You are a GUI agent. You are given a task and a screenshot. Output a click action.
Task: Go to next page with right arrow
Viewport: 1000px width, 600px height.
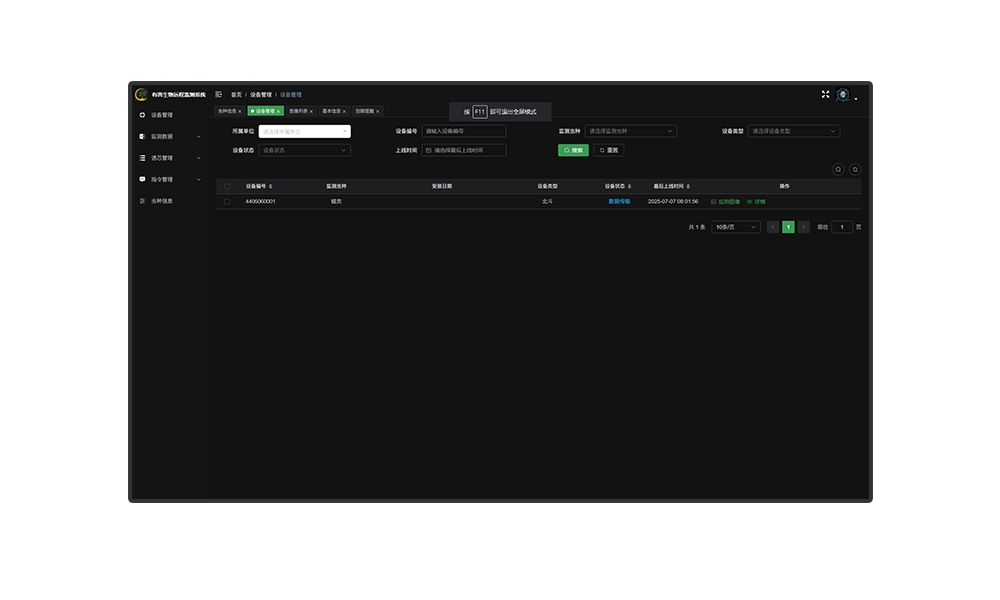tap(804, 227)
